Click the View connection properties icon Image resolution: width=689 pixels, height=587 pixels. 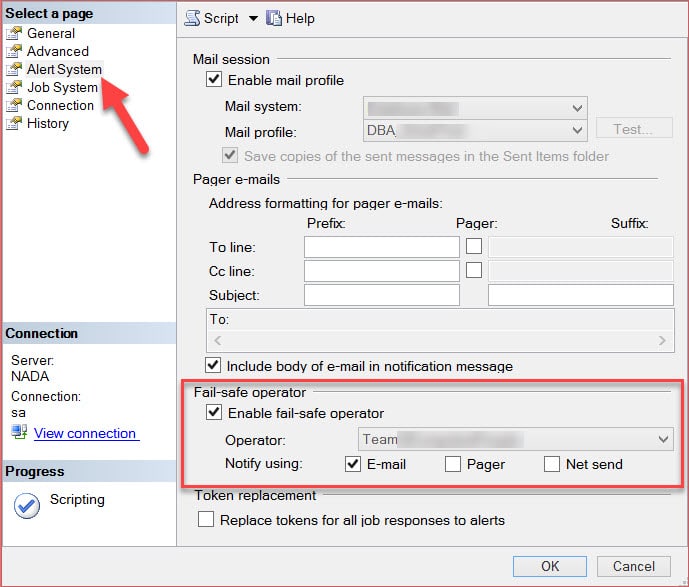click(19, 432)
